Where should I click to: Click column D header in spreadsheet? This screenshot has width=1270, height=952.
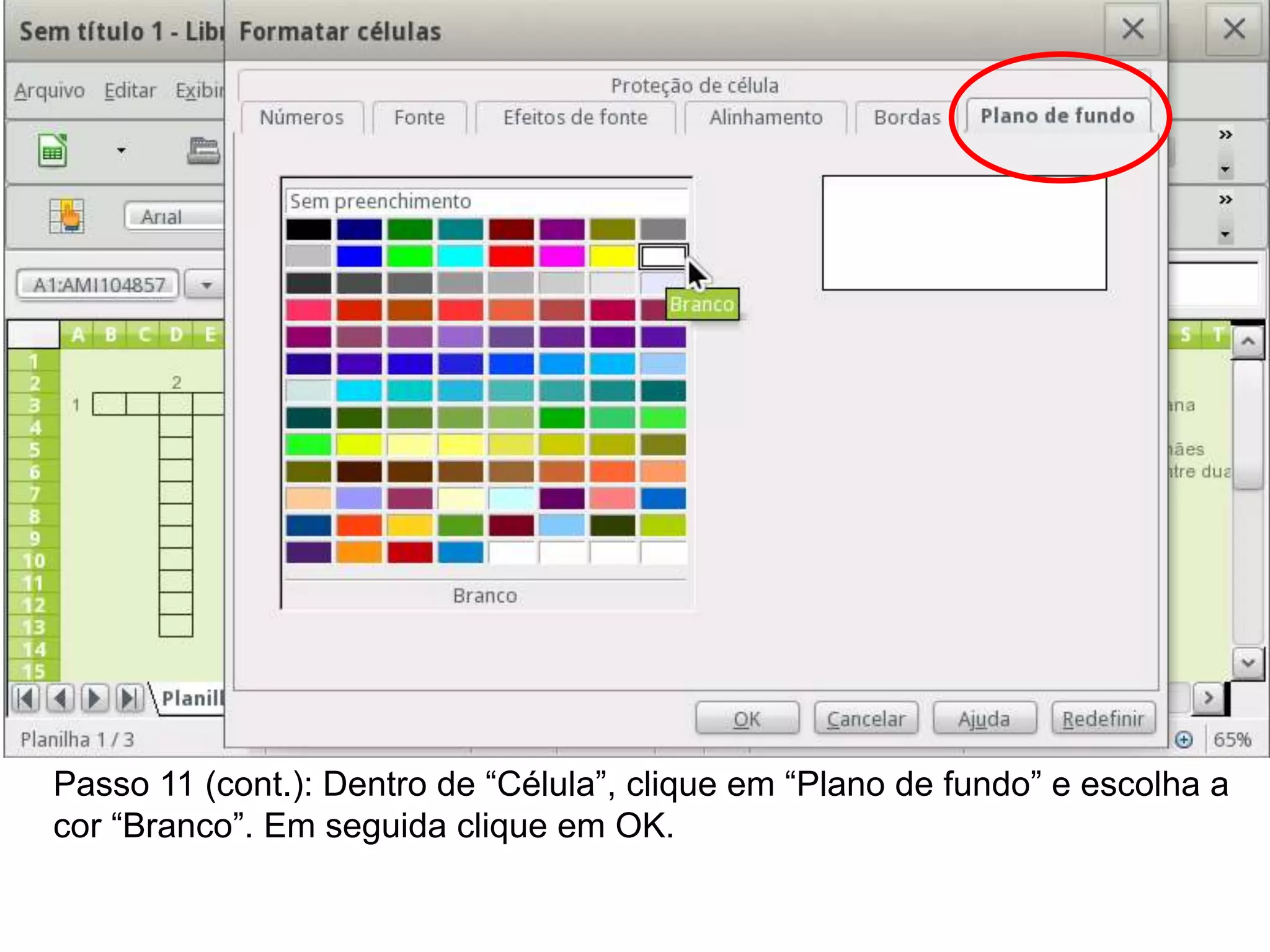click(177, 335)
